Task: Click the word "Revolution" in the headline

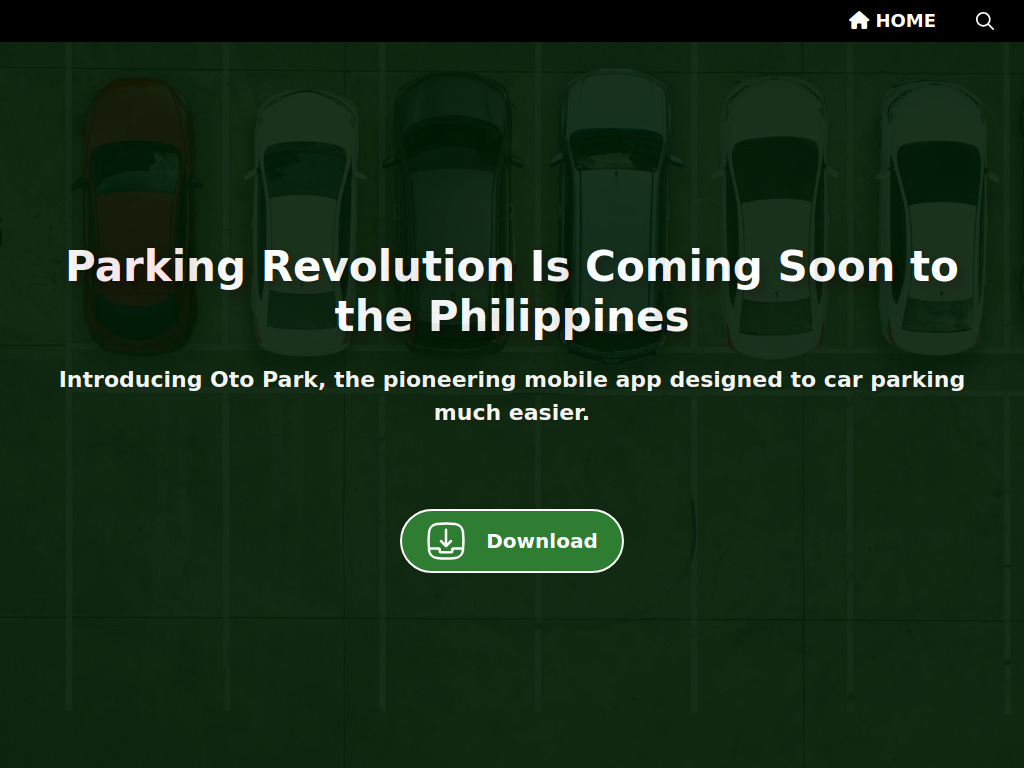Action: click(x=388, y=267)
